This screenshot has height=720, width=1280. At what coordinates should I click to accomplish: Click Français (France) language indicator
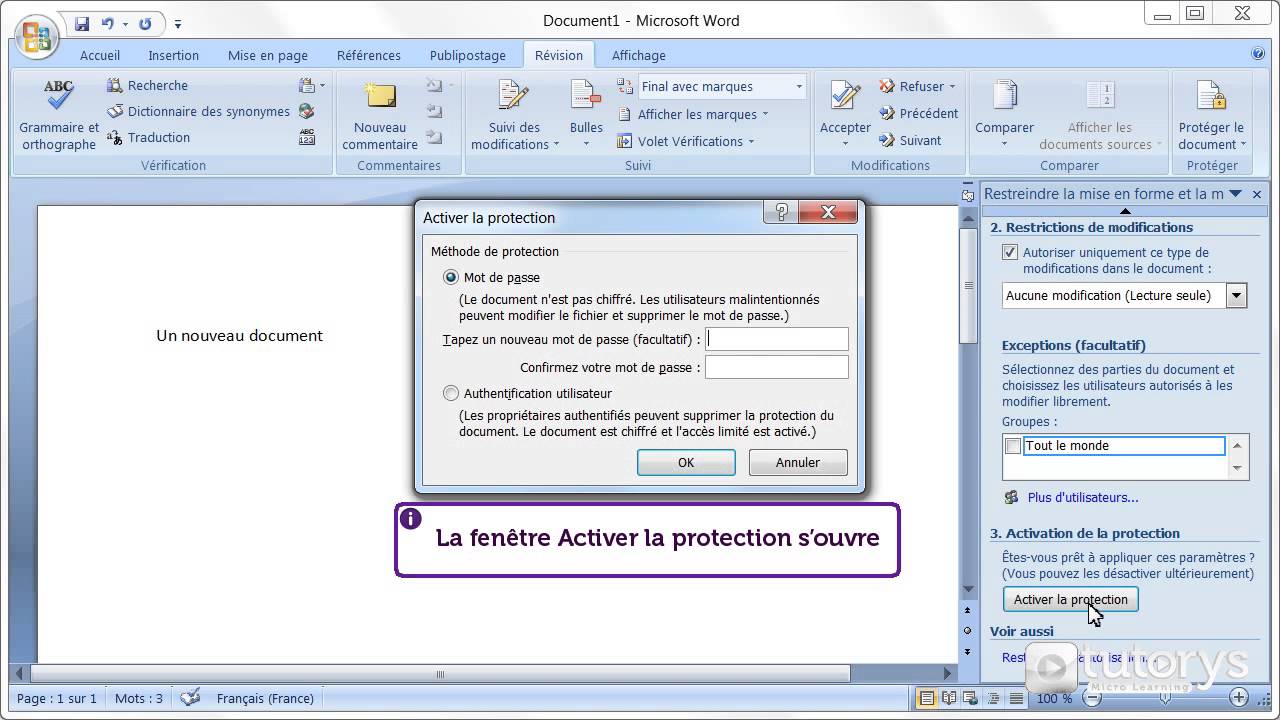point(265,698)
